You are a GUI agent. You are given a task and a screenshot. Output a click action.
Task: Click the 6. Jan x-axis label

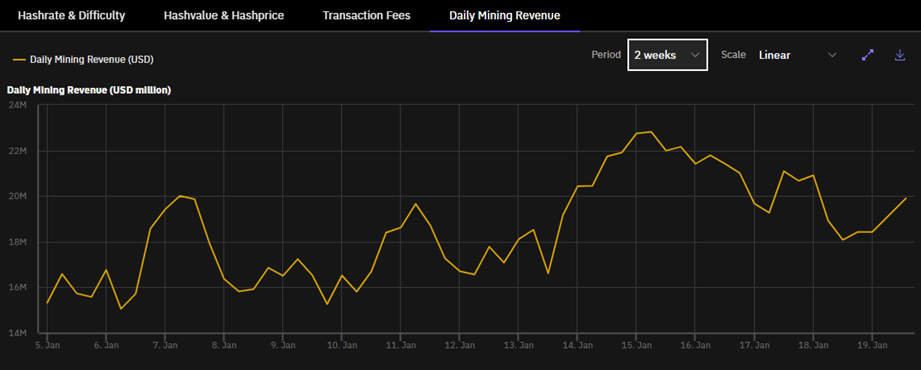[x=106, y=345]
